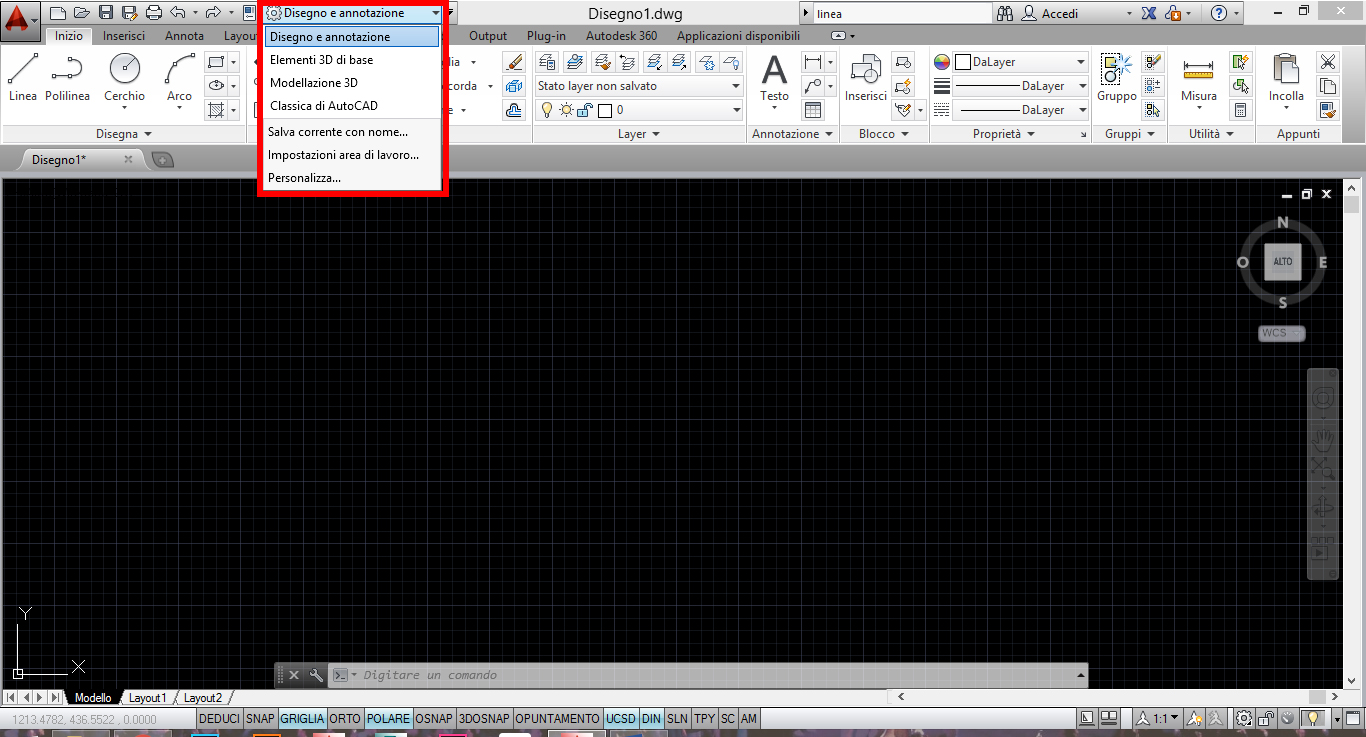
Task: Enable ORTO mode in status bar
Action: tap(345, 719)
